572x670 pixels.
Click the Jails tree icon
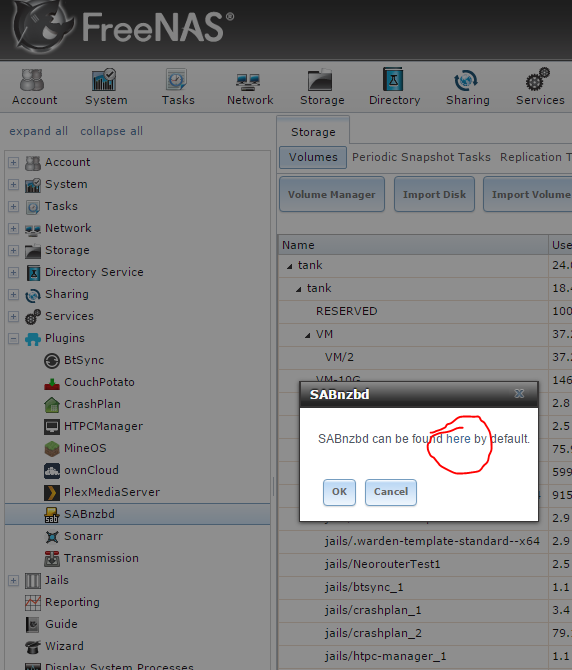tap(33, 581)
